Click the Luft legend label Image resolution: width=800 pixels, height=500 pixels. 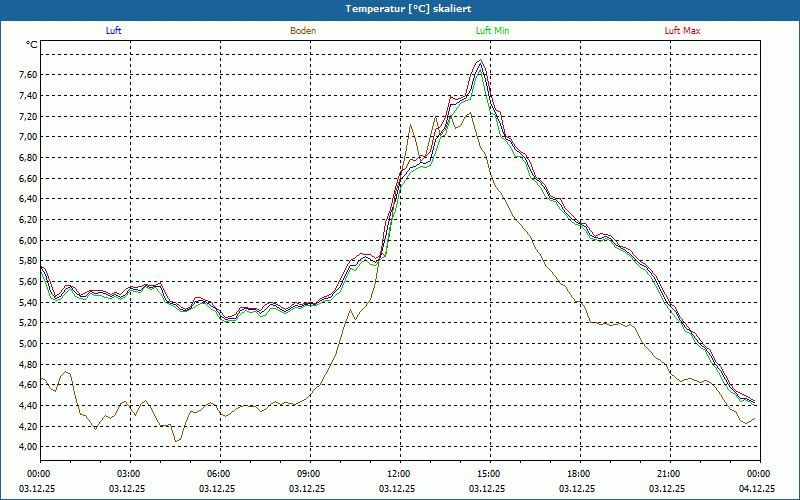click(113, 31)
